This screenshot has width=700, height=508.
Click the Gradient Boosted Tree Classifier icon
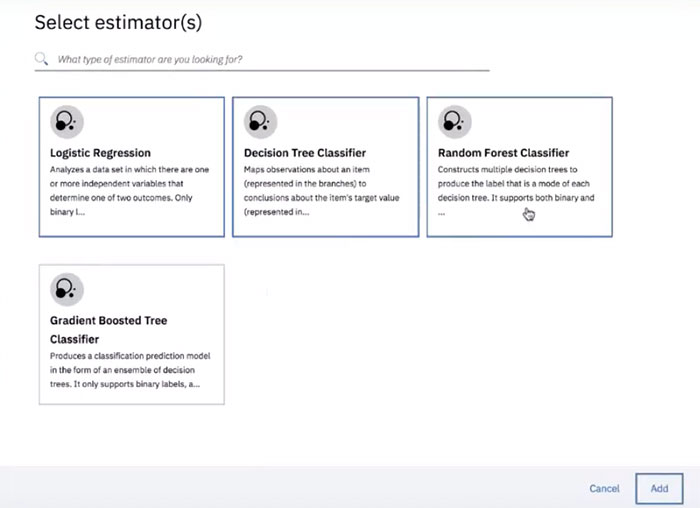66,289
